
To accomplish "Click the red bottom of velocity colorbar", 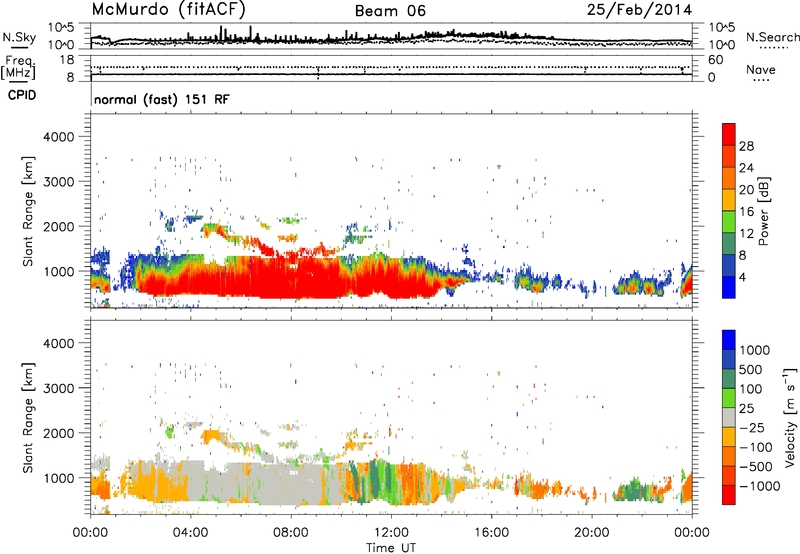I will click(x=729, y=495).
